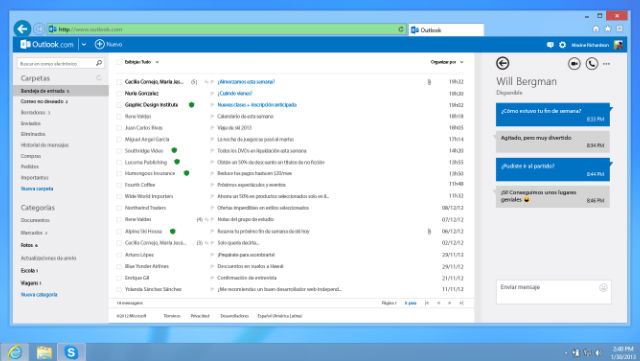Click the search magnifier icon
Viewport: 640px width, 361px height.
coord(99,63)
